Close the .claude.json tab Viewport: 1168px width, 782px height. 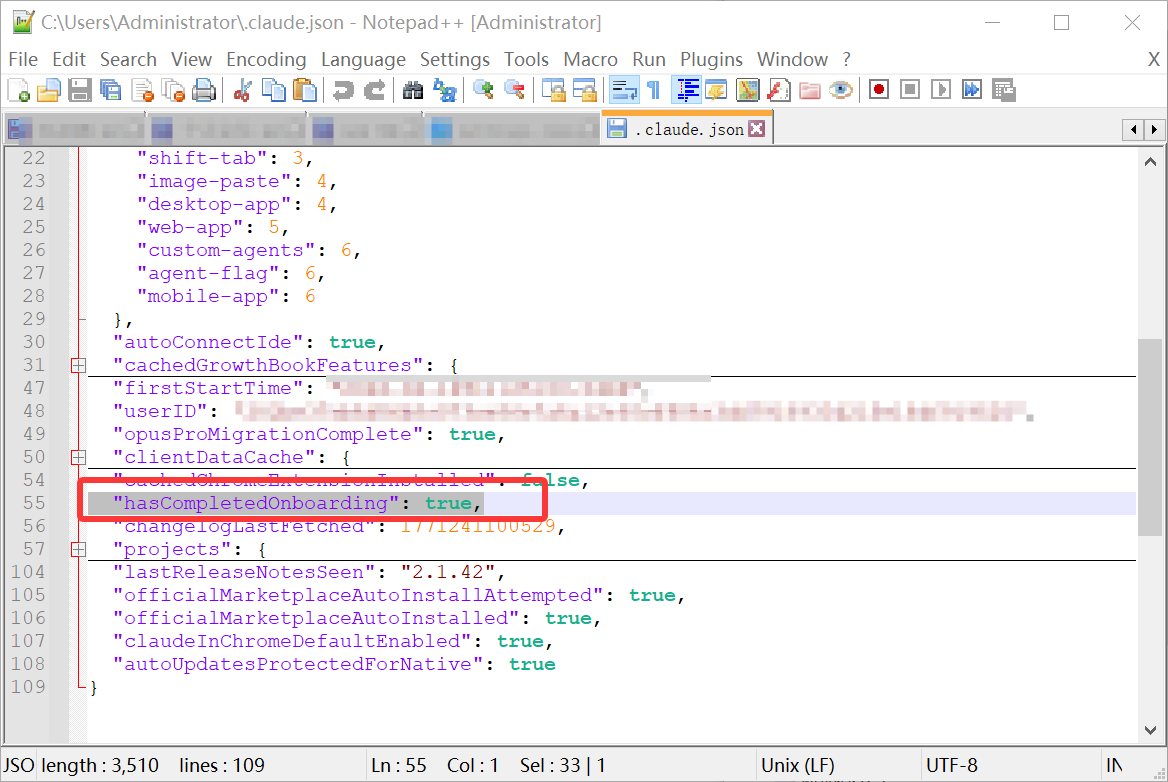tap(757, 129)
